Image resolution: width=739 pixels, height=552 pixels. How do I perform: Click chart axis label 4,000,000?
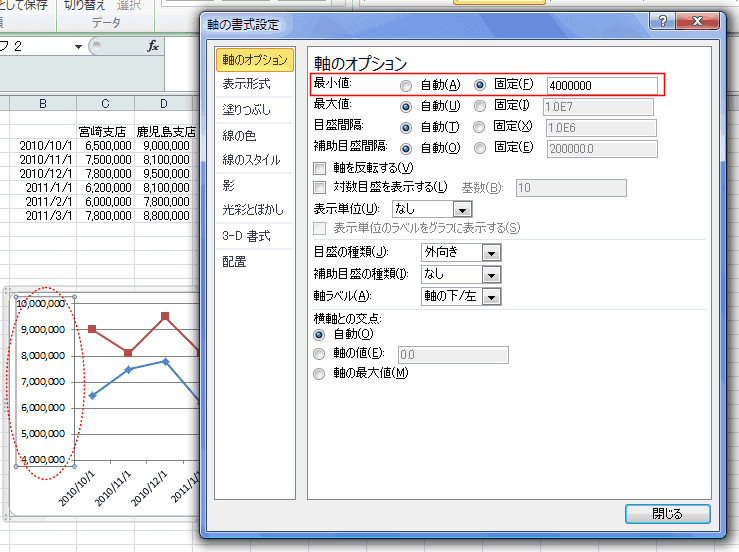(43, 460)
